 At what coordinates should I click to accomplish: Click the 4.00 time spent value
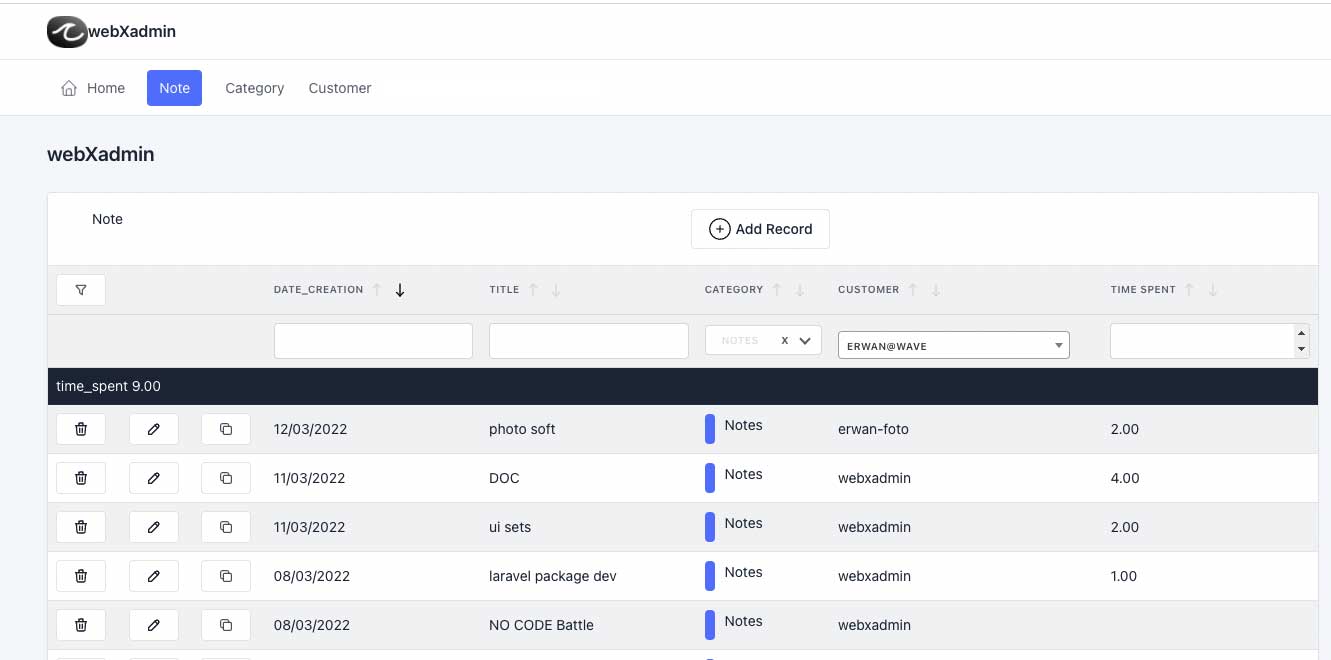tap(1125, 478)
